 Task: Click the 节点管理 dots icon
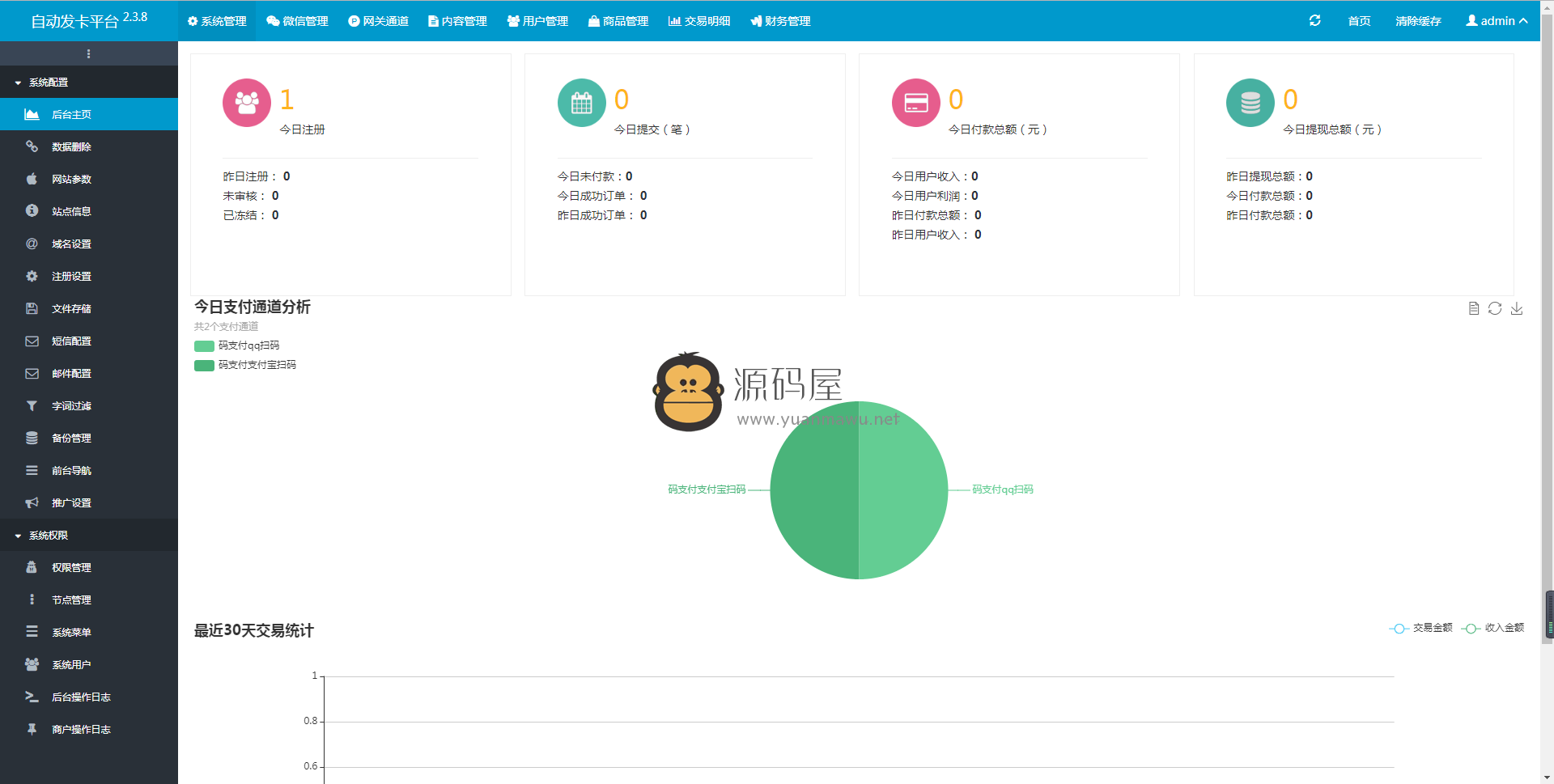(32, 600)
